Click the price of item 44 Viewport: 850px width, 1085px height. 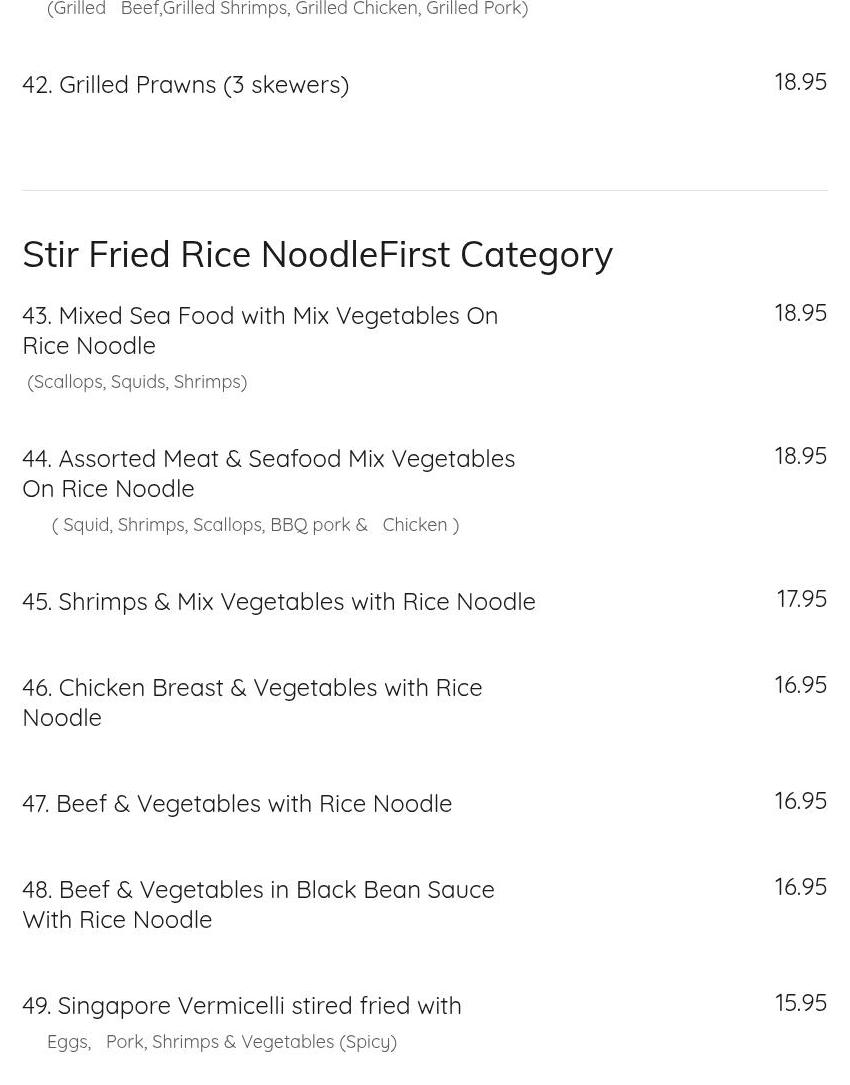[800, 456]
